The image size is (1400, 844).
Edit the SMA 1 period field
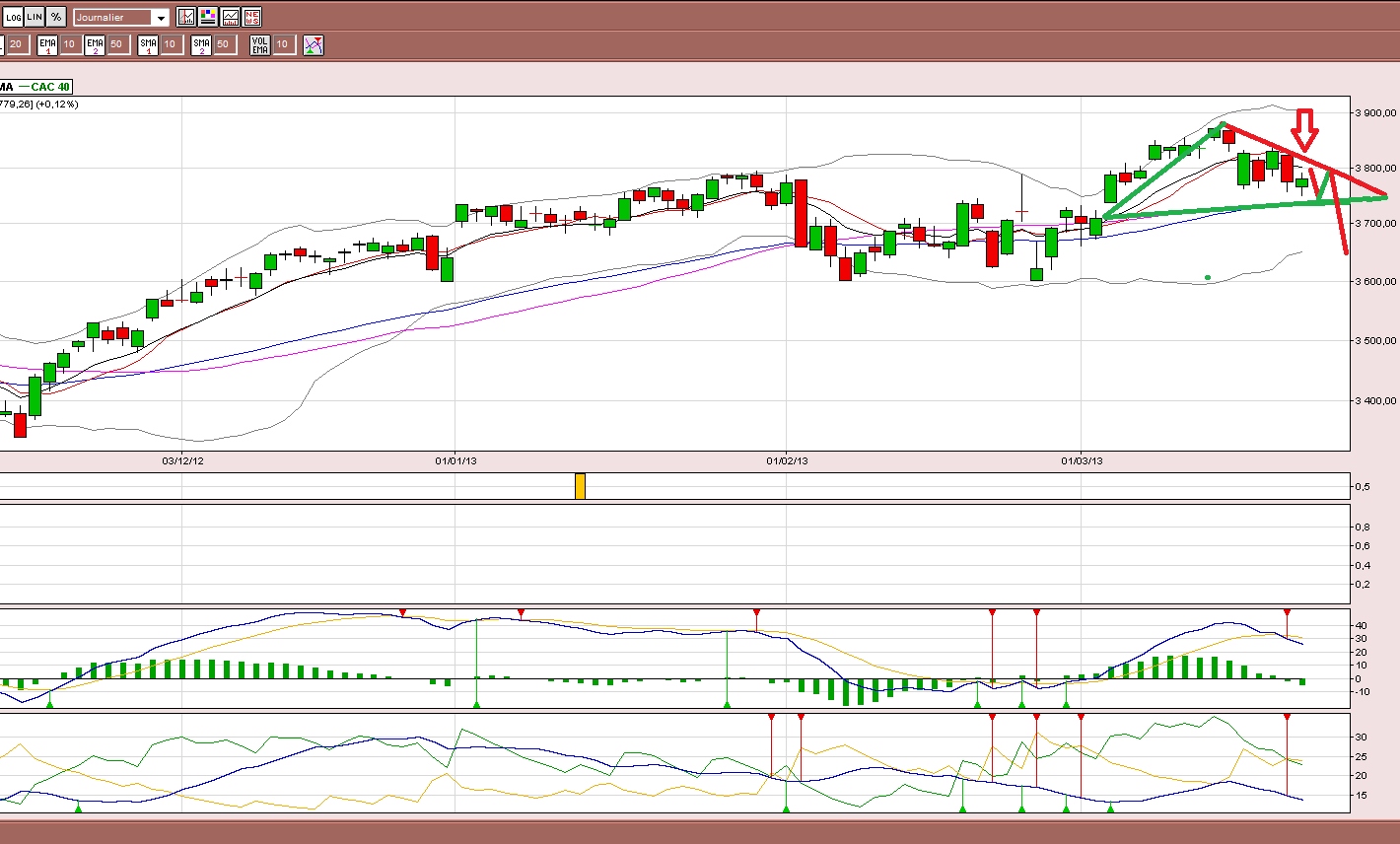pyautogui.click(x=172, y=44)
